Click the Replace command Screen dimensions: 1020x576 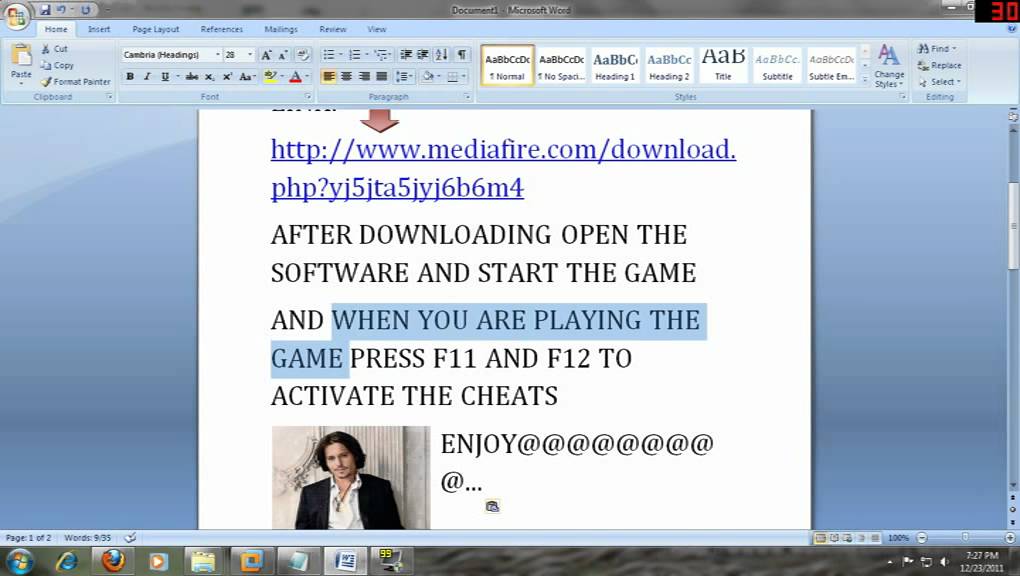coord(939,65)
